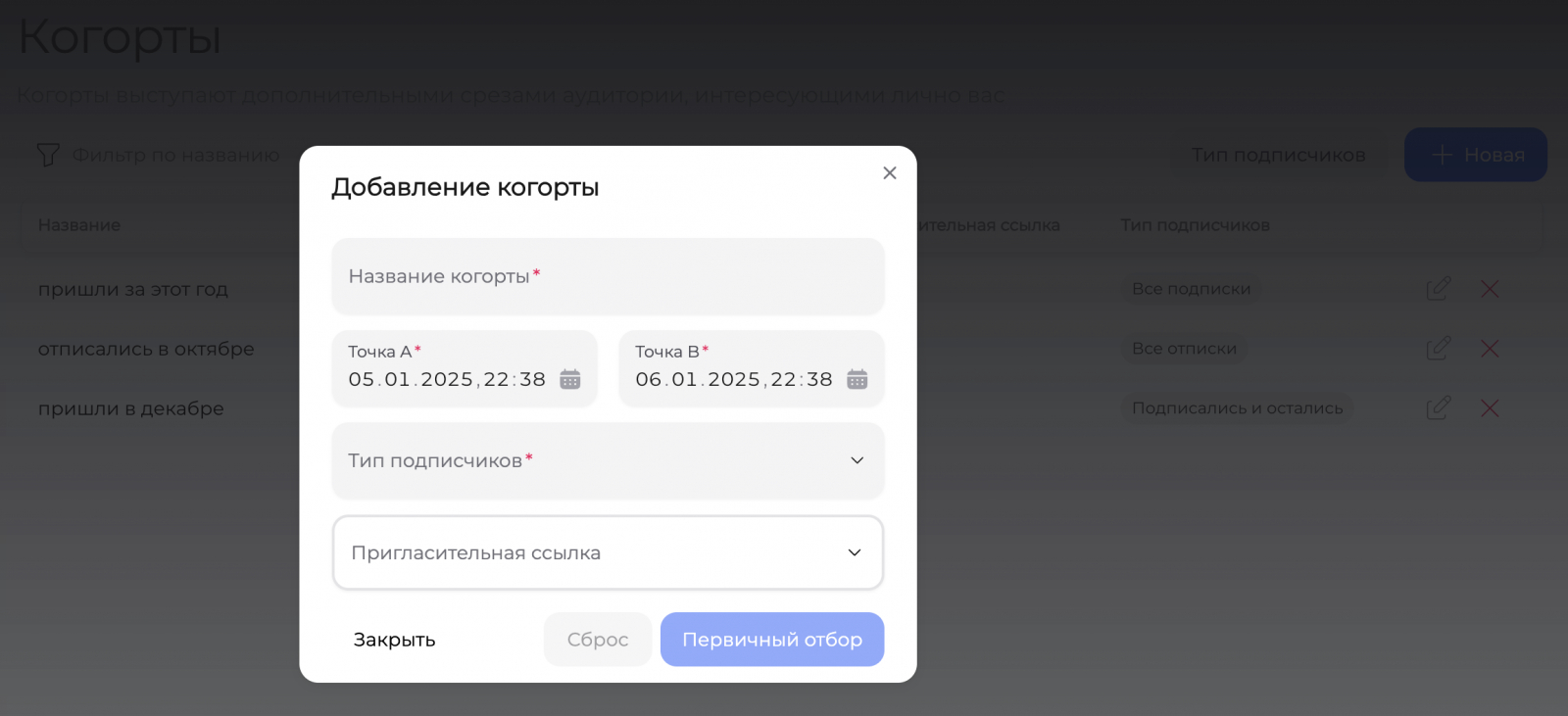Open the Пригласительная ссылка dropdown
Viewport: 1568px width, 716px height.
pyautogui.click(x=608, y=552)
